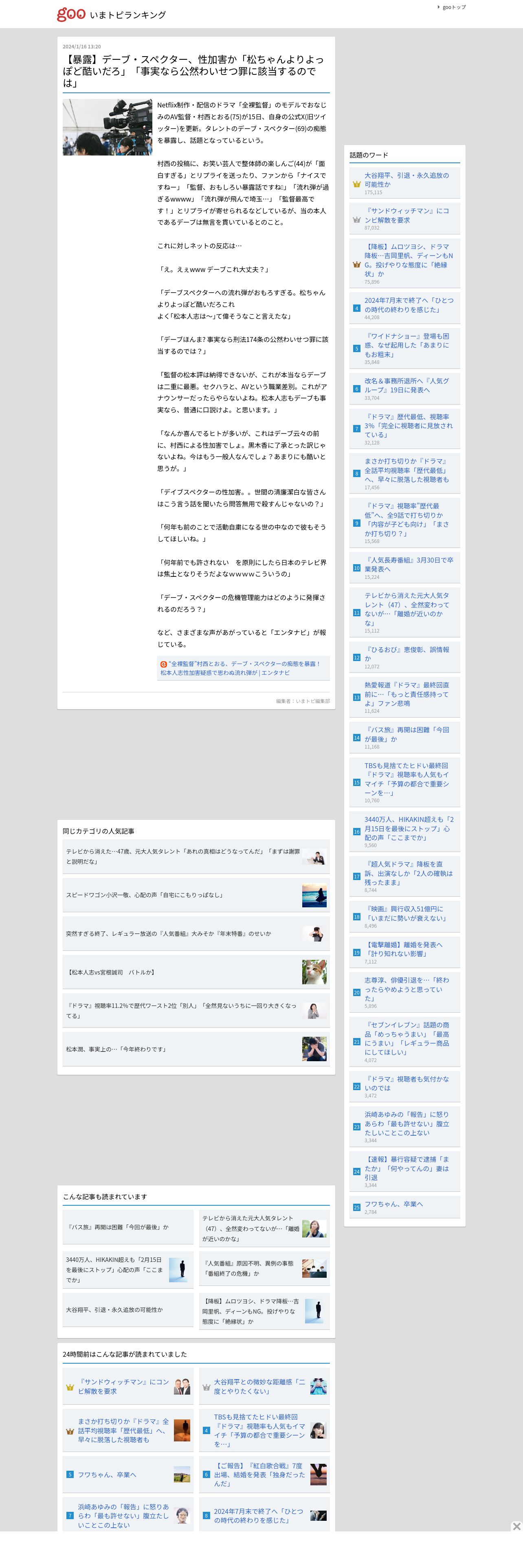Viewport: 523px width, 1568px height.
Task: Click rank 8 badge in 24時間前 section
Action: pos(207,1515)
